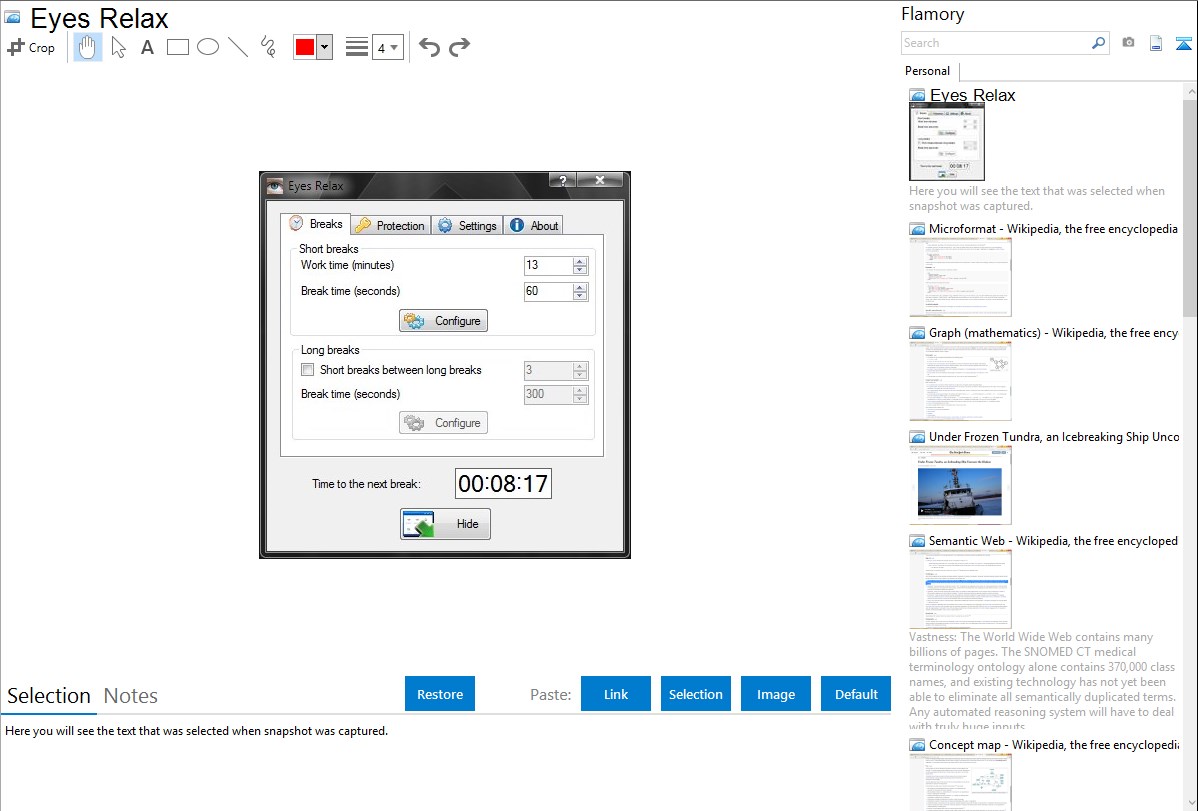Switch to the Breaks tab
The image size is (1198, 811).
[316, 224]
